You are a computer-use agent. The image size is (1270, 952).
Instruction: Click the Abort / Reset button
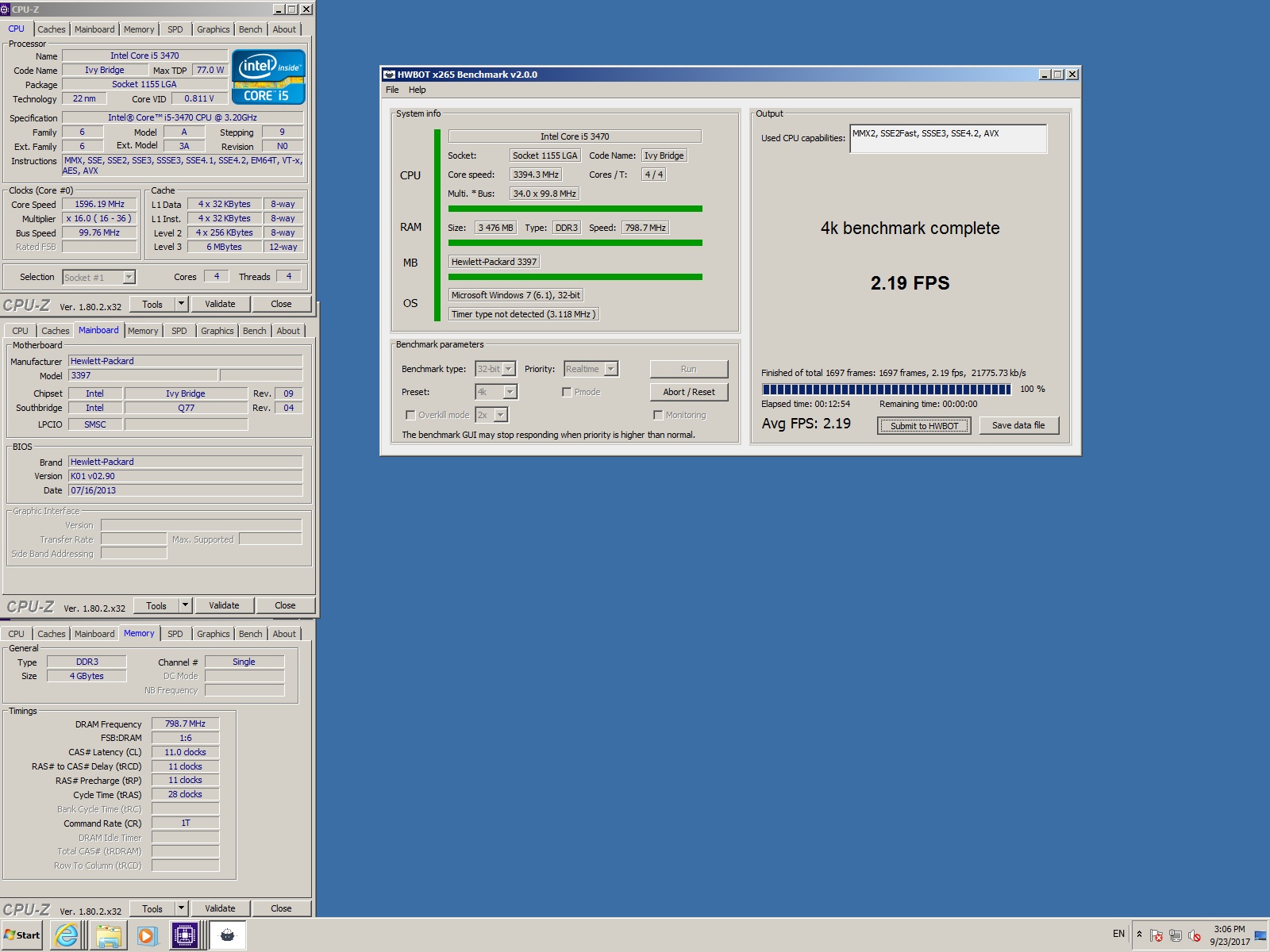[x=689, y=392]
